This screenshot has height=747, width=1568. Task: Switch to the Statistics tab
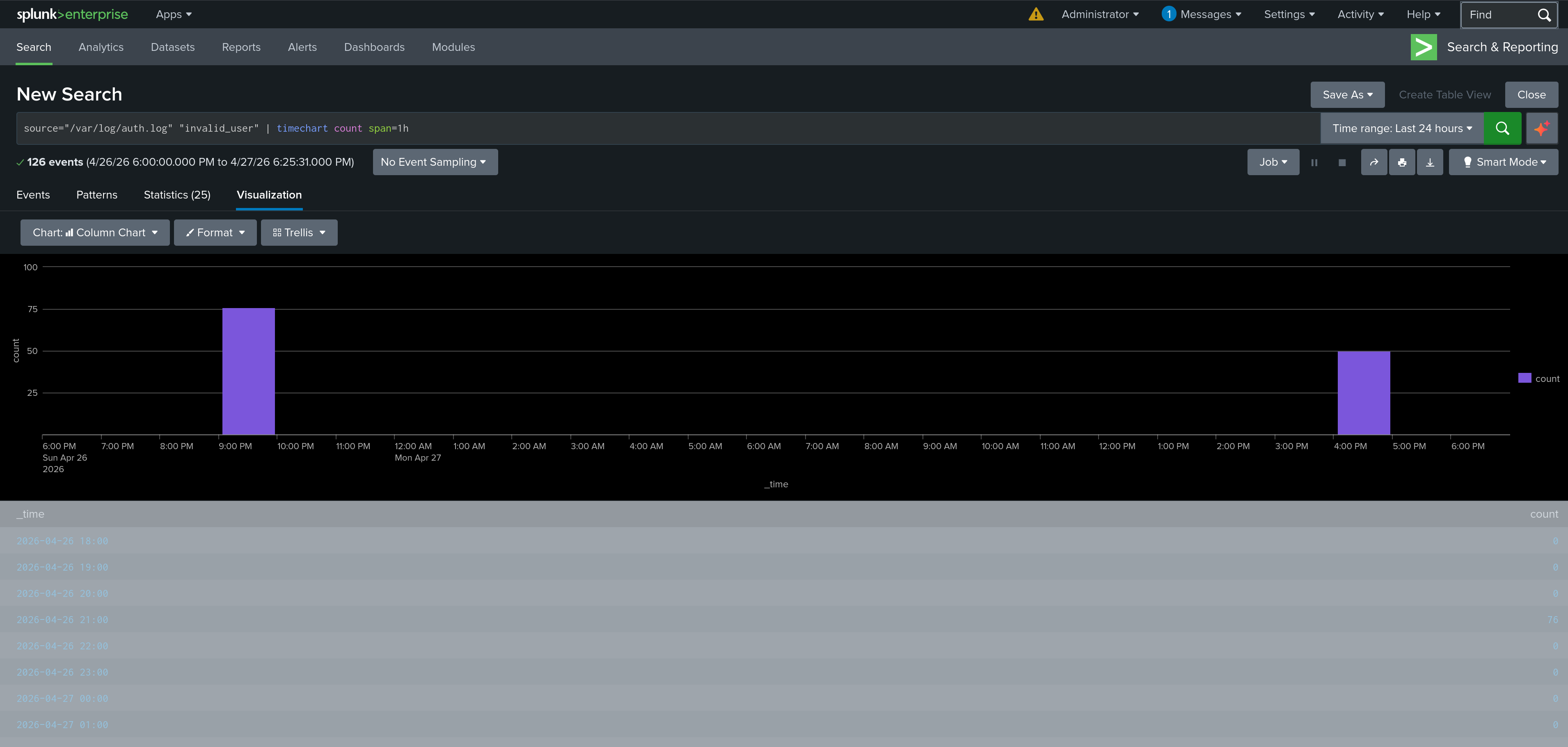click(176, 195)
